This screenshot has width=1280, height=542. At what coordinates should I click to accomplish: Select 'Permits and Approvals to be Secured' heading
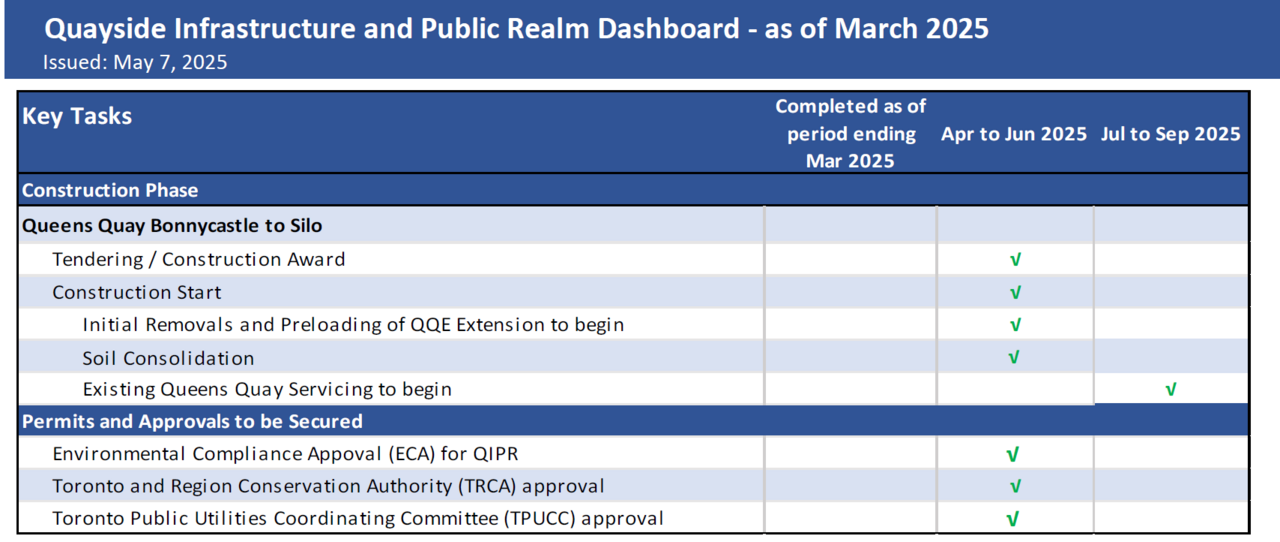[x=192, y=421]
